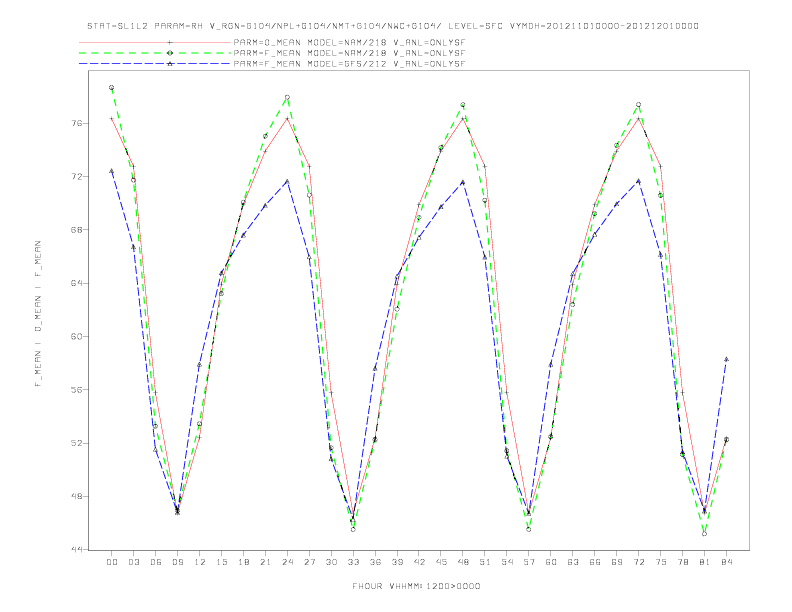
Task: Click the x-axis tick label 66
Action: click(x=595, y=562)
